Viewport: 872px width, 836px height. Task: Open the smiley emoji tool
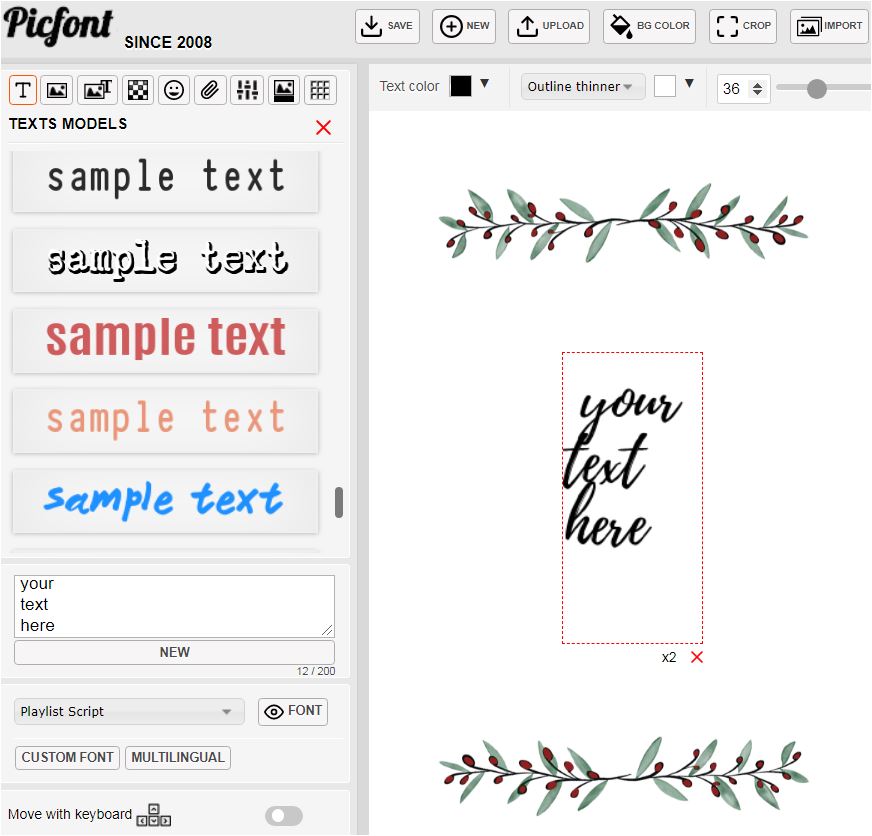point(174,90)
